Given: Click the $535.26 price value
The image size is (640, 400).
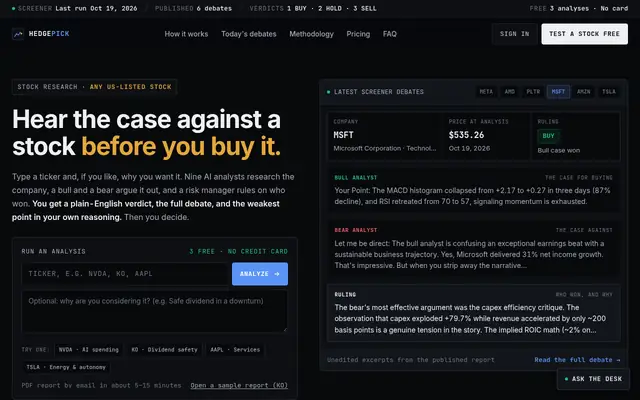Looking at the screenshot, I should pos(466,135).
